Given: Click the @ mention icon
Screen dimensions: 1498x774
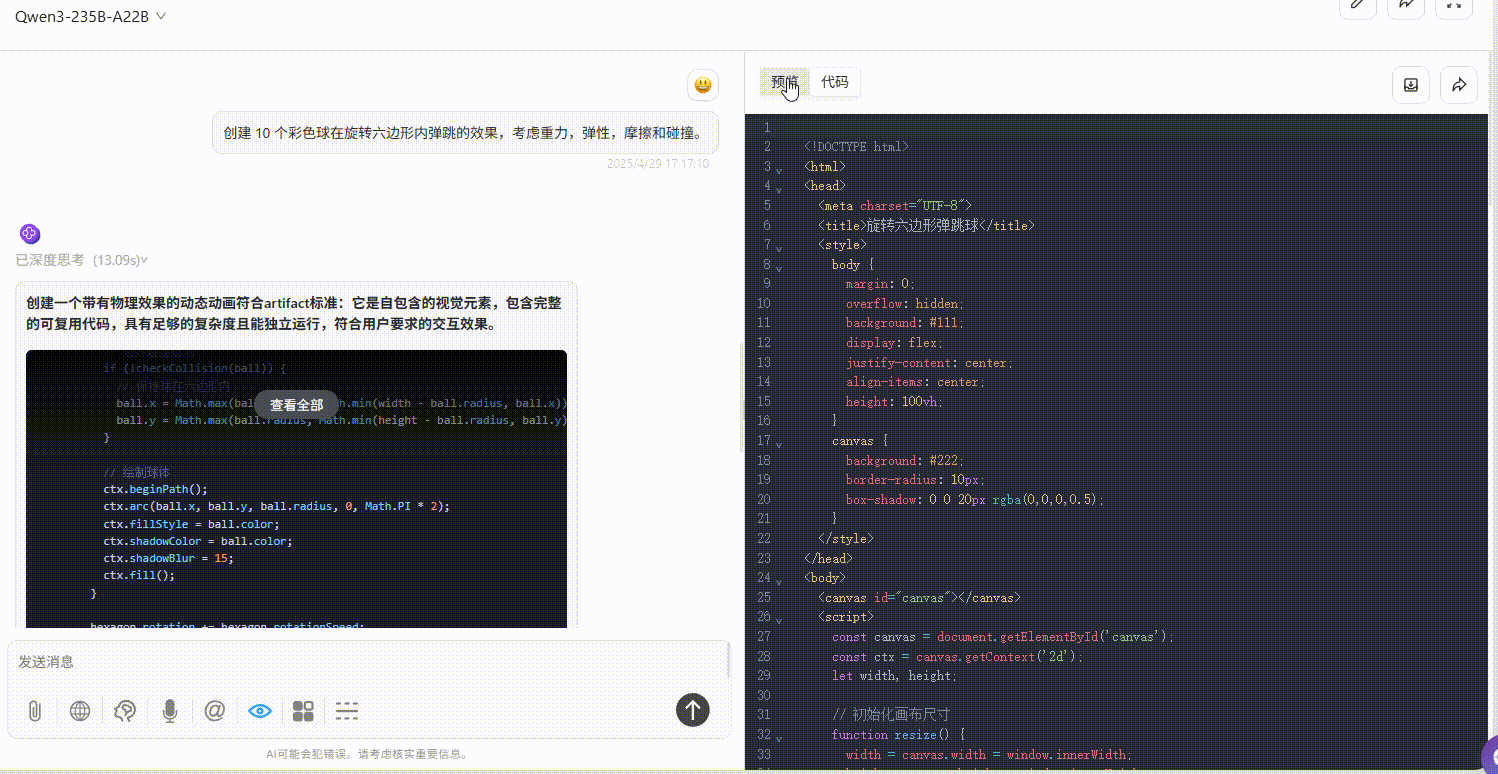Looking at the screenshot, I should tap(215, 711).
